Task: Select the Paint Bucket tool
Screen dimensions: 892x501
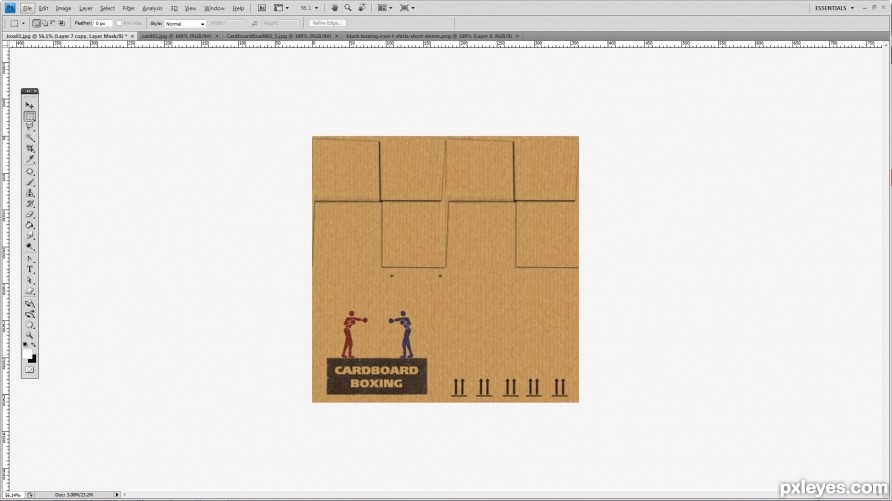Action: tap(30, 225)
